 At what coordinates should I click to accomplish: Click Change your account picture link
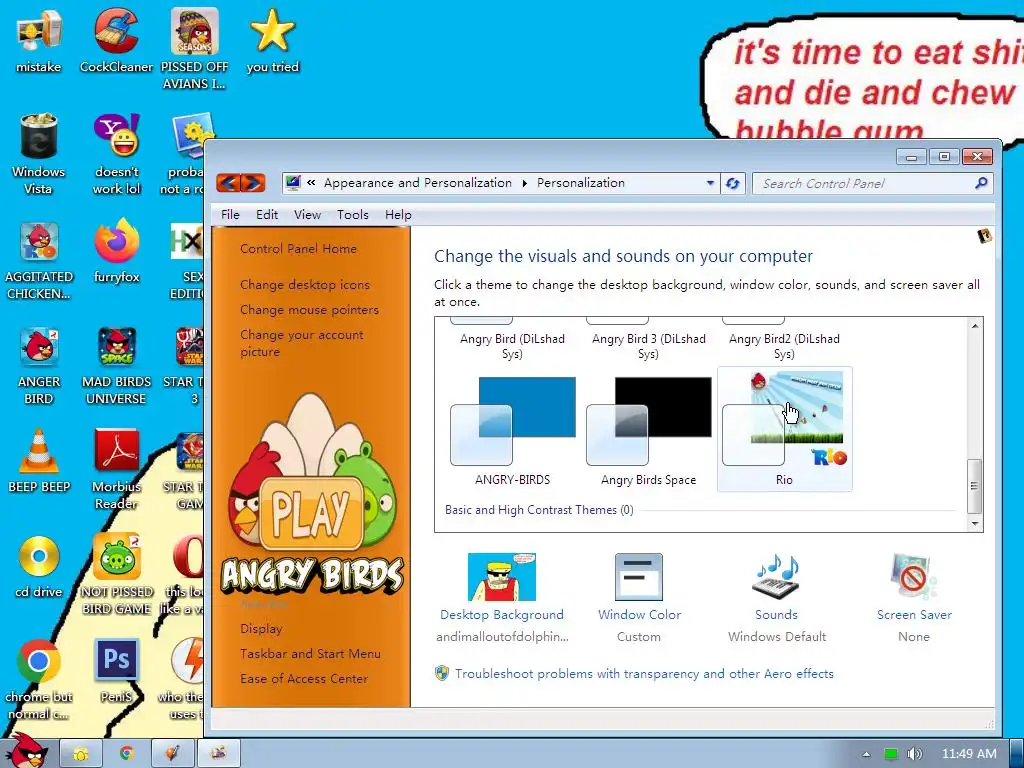click(x=302, y=343)
